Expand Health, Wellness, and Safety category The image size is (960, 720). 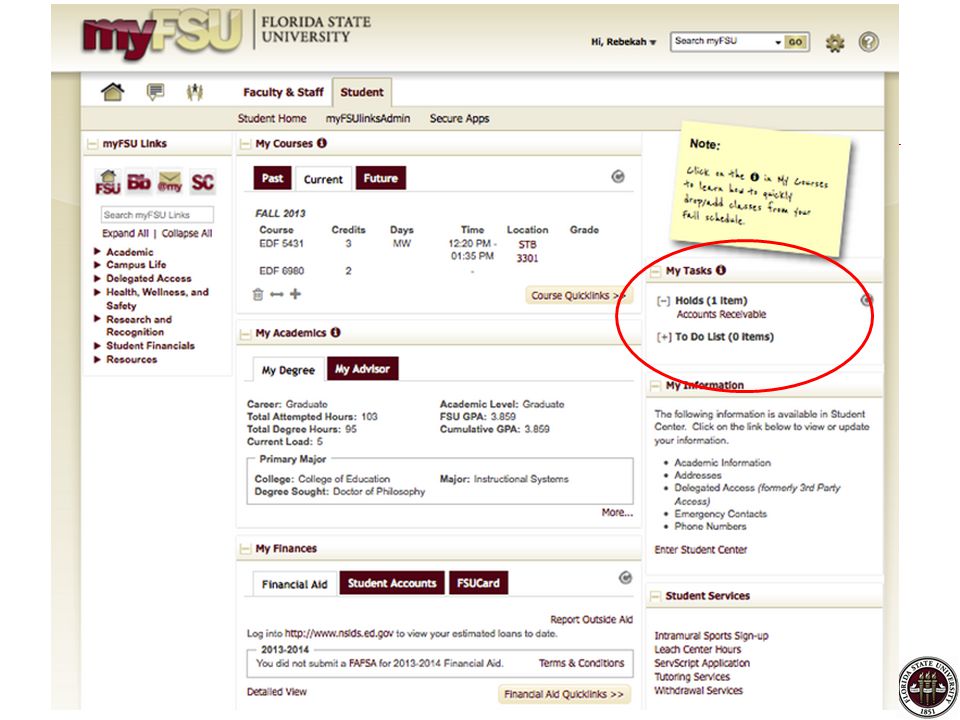click(x=97, y=292)
